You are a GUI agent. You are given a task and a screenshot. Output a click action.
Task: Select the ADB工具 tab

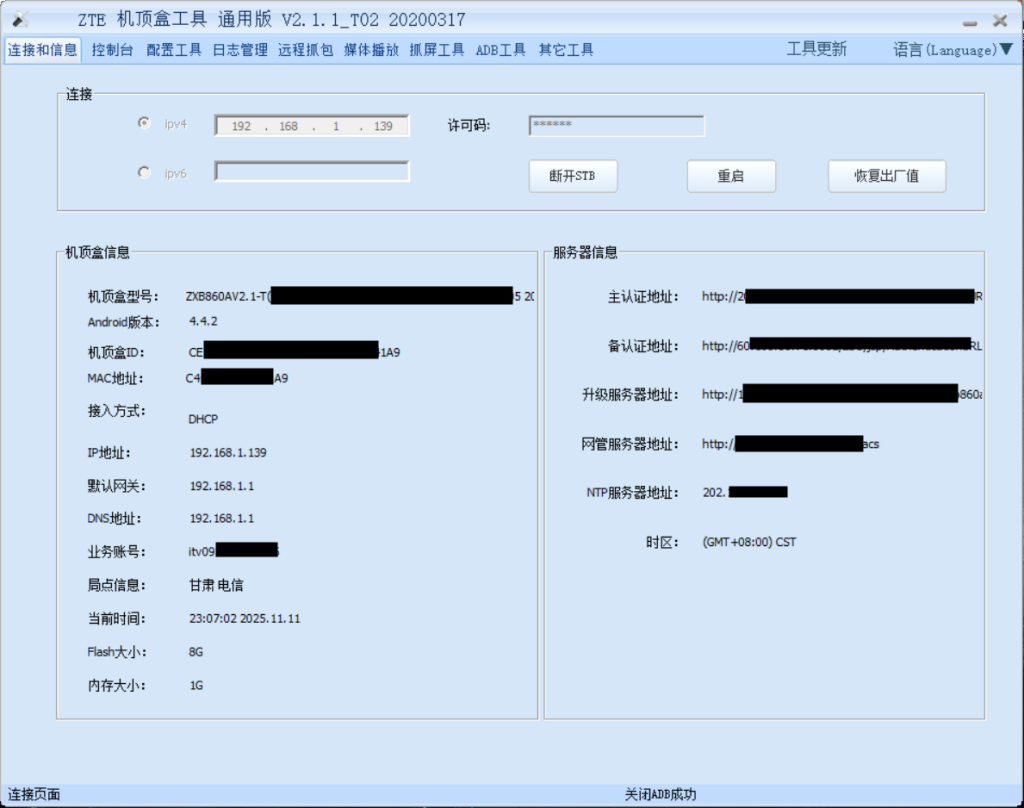pos(501,49)
